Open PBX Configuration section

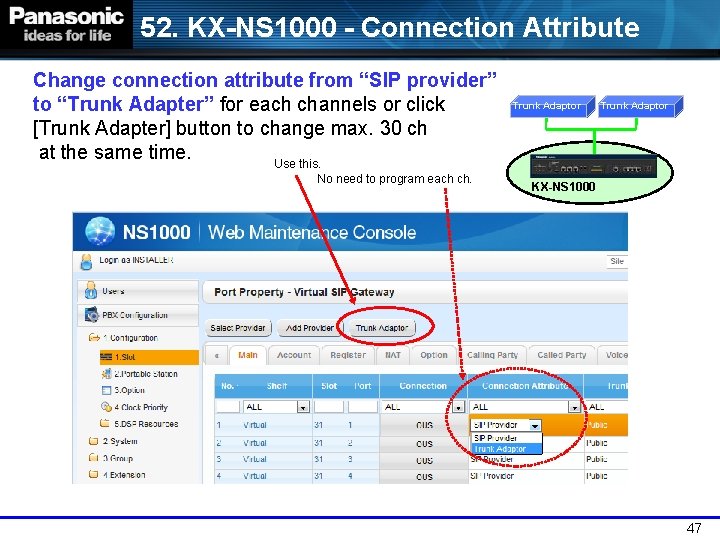[138, 315]
